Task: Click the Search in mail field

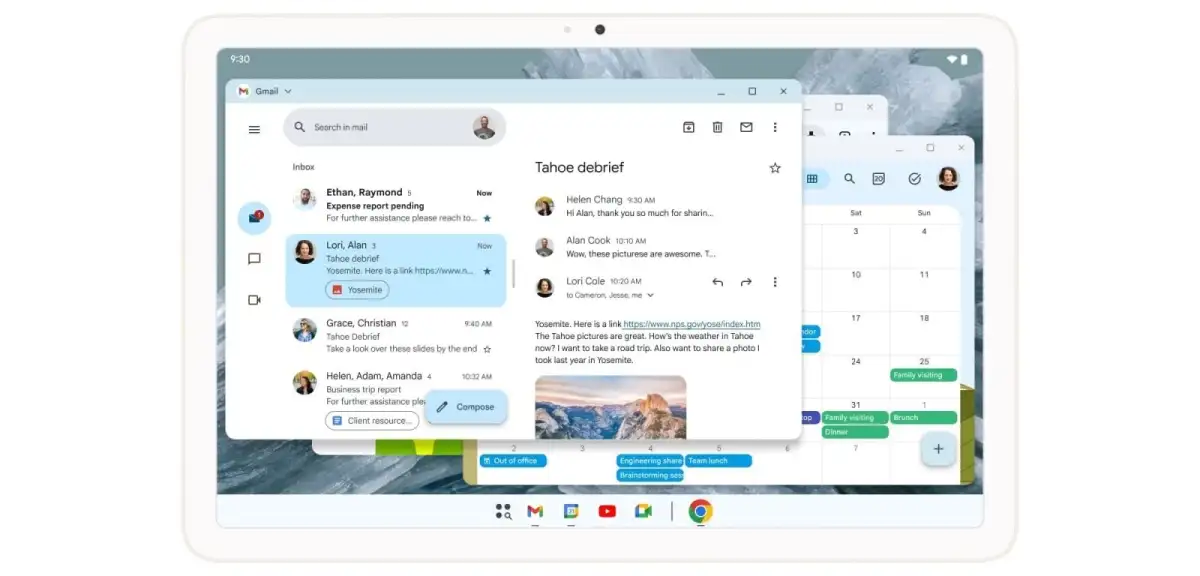Action: click(x=394, y=127)
